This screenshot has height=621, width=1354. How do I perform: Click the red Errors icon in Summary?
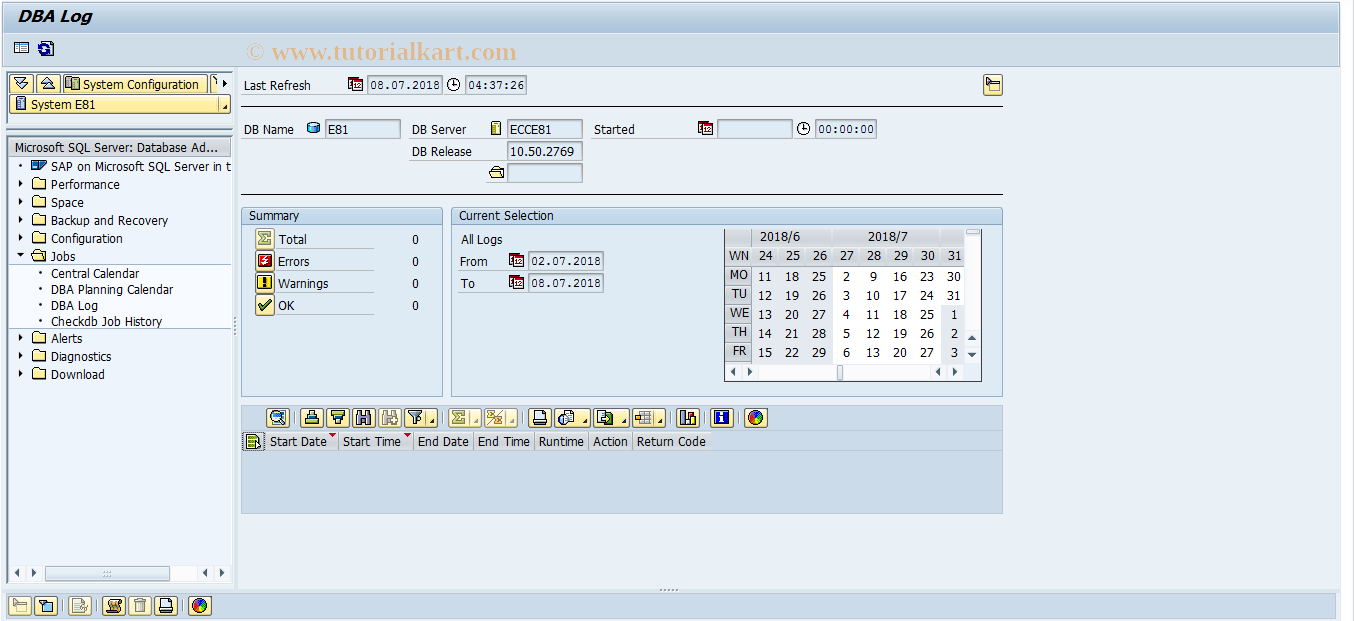tap(264, 261)
